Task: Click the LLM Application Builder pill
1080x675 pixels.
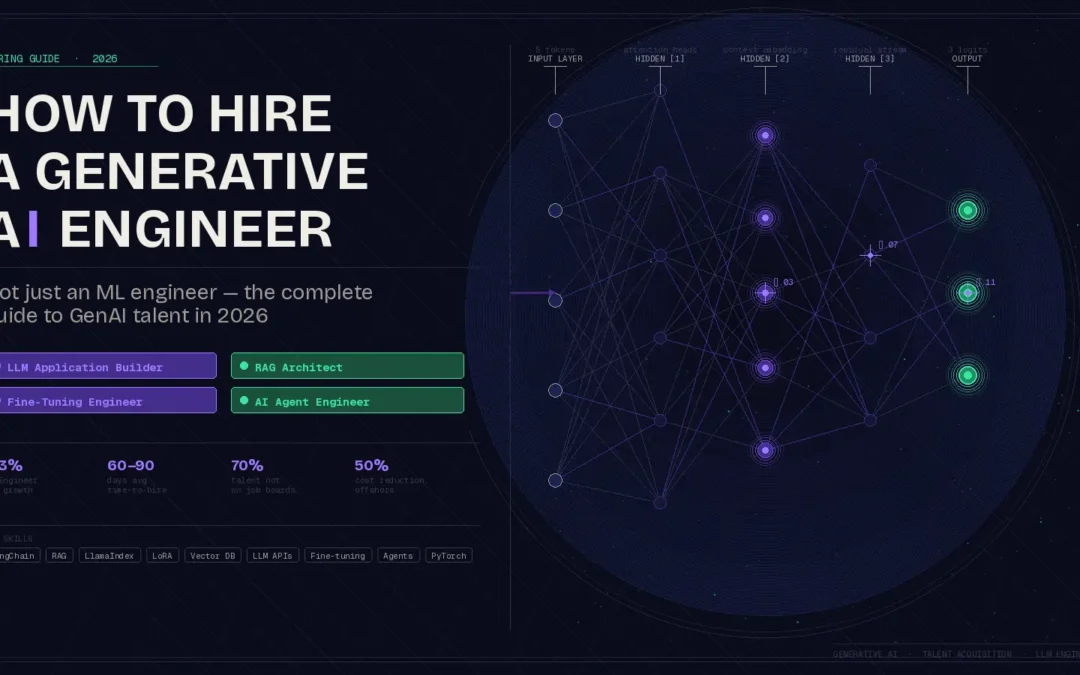Action: pyautogui.click(x=107, y=366)
